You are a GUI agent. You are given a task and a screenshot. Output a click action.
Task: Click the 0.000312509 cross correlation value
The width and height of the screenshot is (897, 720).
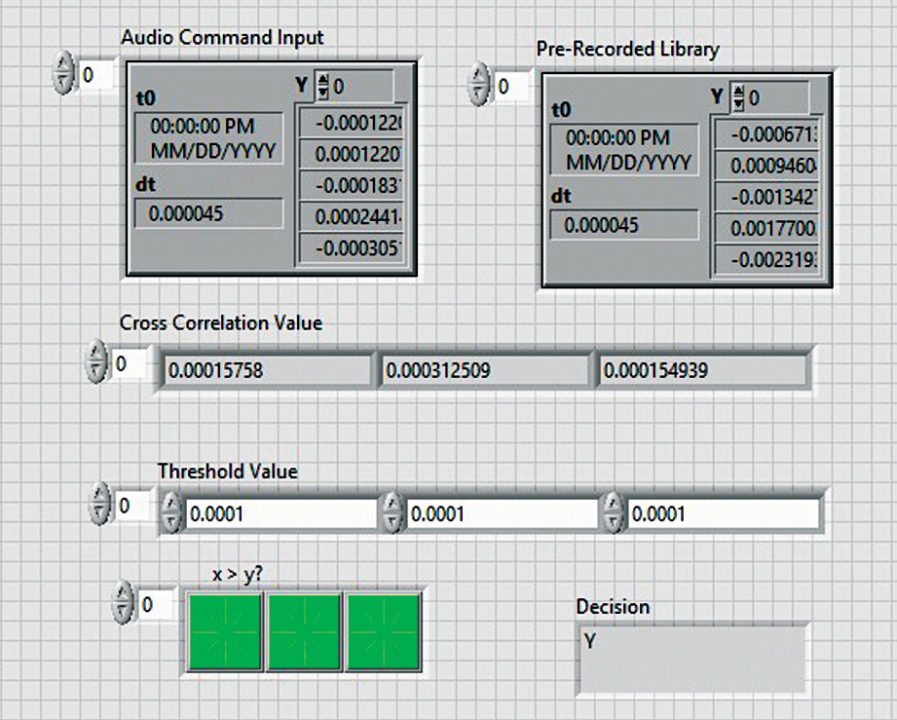pos(485,371)
